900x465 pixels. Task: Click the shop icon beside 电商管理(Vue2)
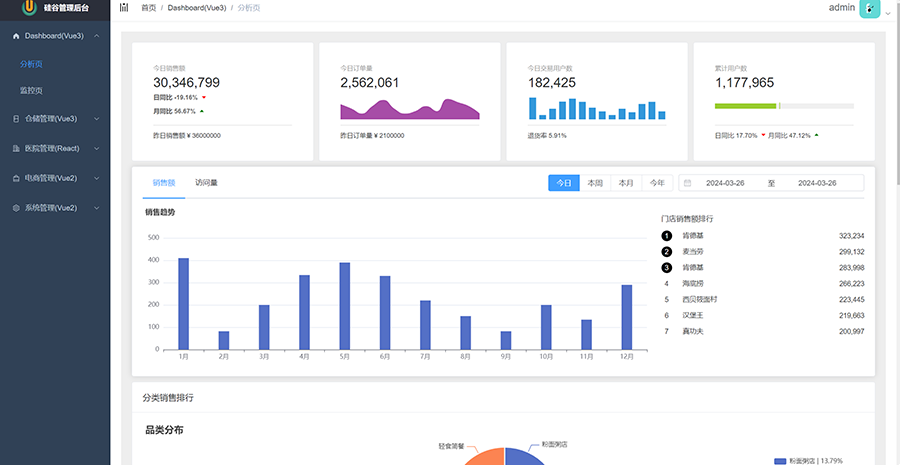[x=16, y=178]
